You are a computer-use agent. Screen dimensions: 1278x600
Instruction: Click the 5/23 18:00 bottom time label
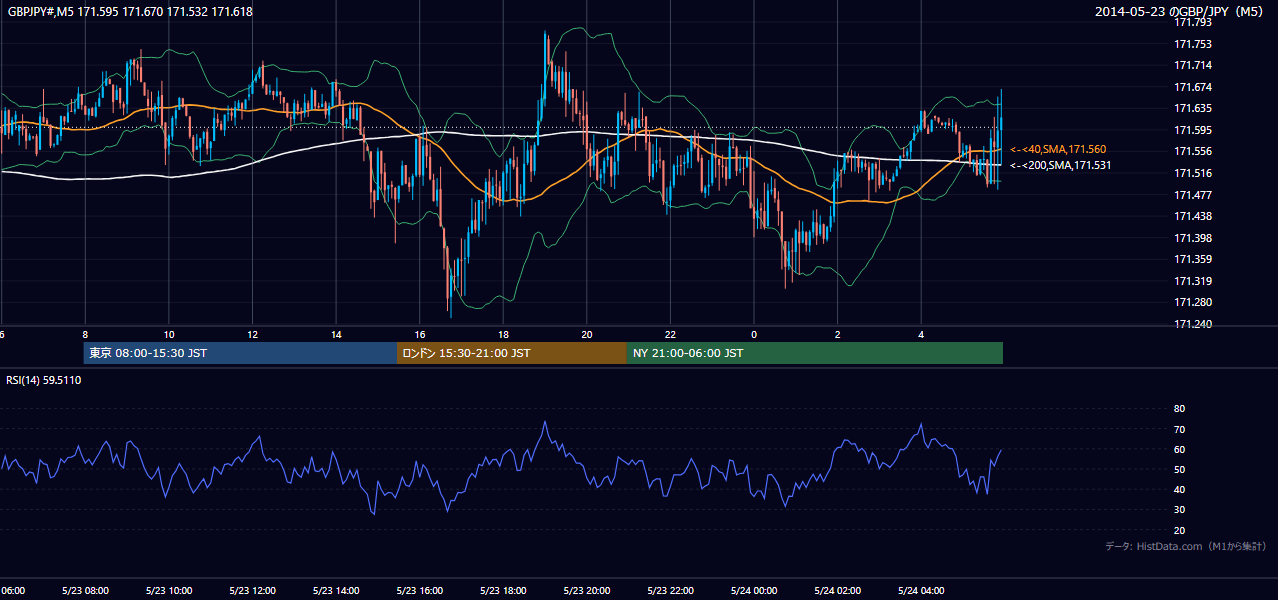[x=503, y=591]
